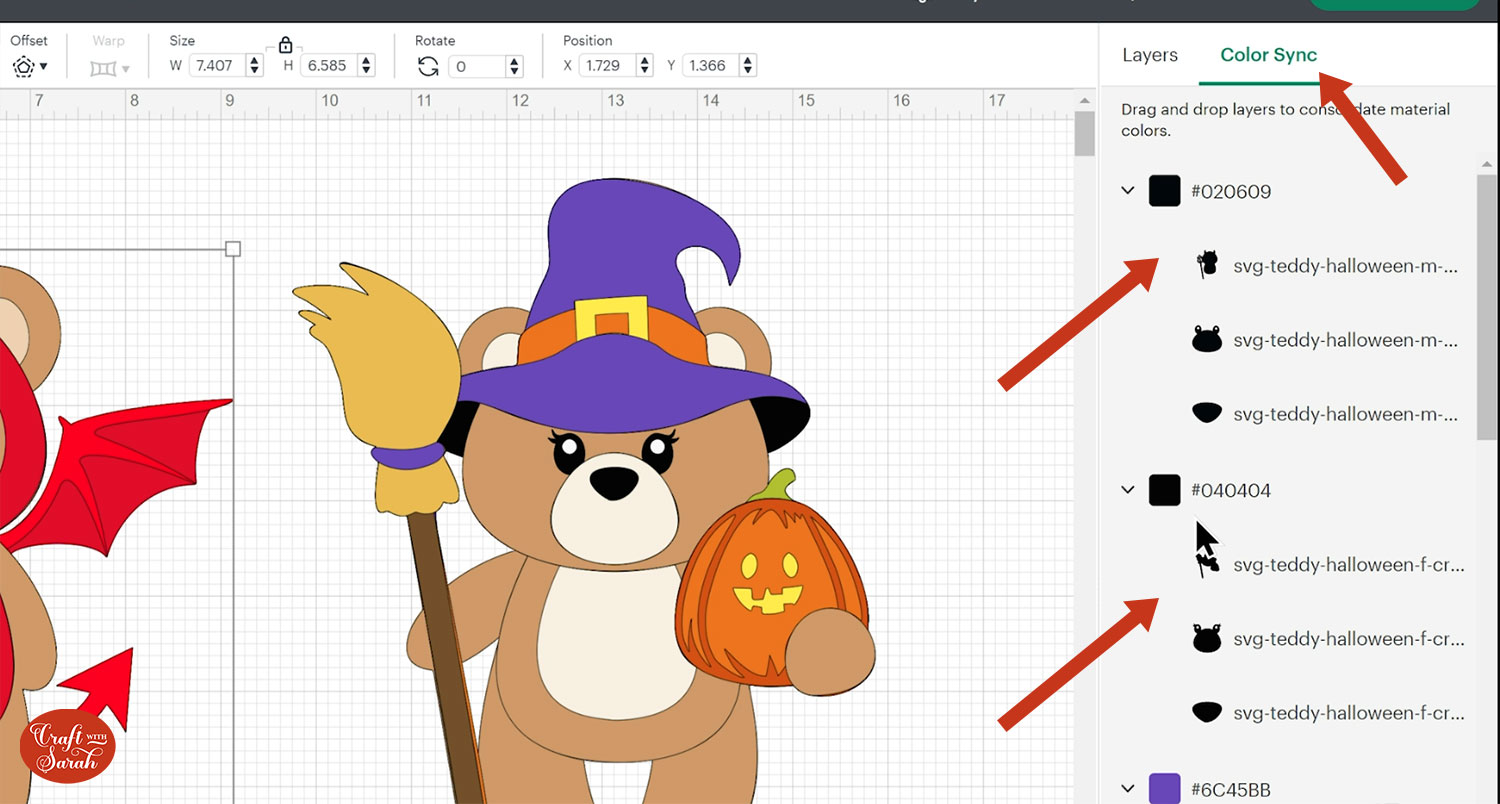Click the X position input field
Screen dimensions: 1500x804
point(604,66)
